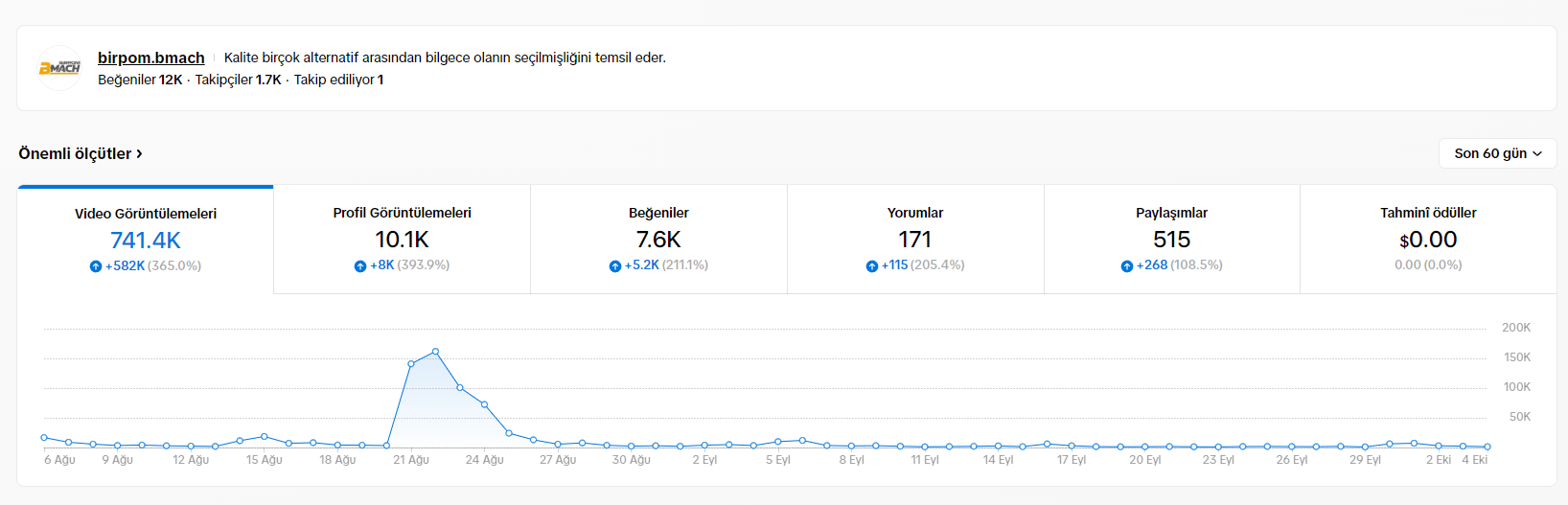Screen dimensions: 1568x505
Task: Expand the Önemli ölçütler section chevron
Action: pos(139,153)
